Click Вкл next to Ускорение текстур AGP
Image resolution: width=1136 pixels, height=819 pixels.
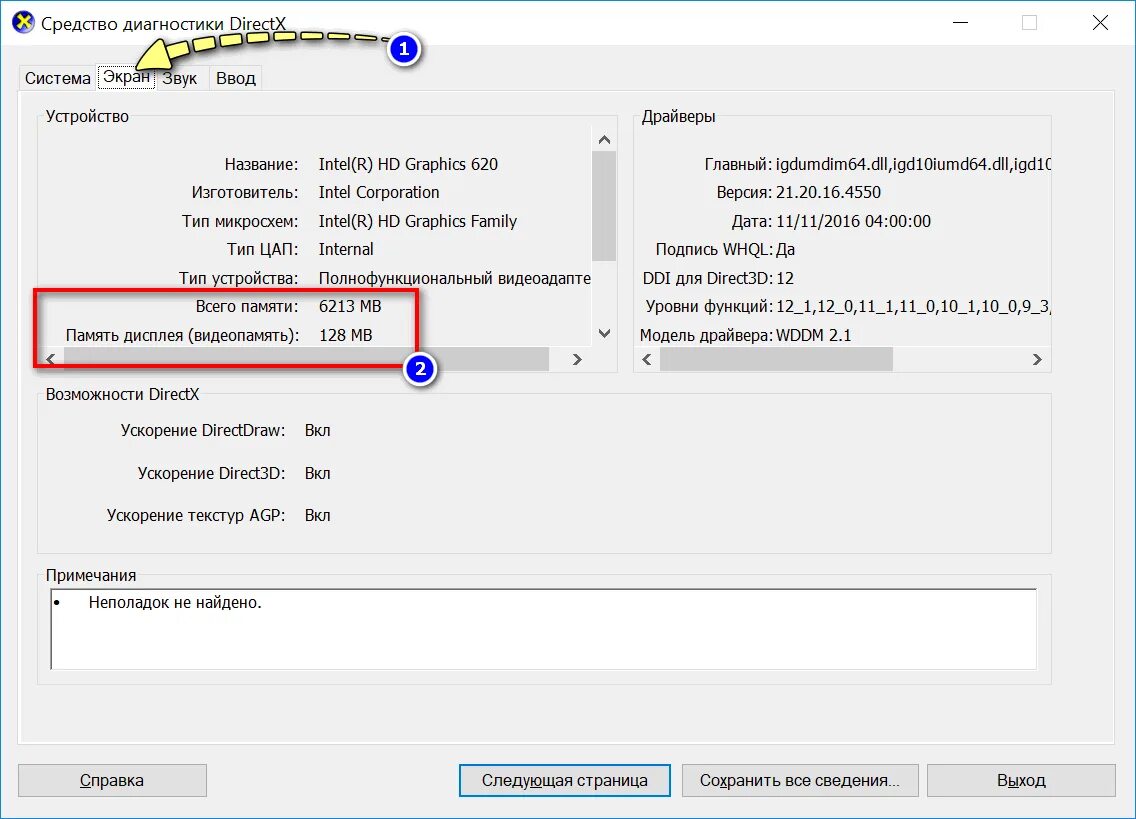(317, 515)
